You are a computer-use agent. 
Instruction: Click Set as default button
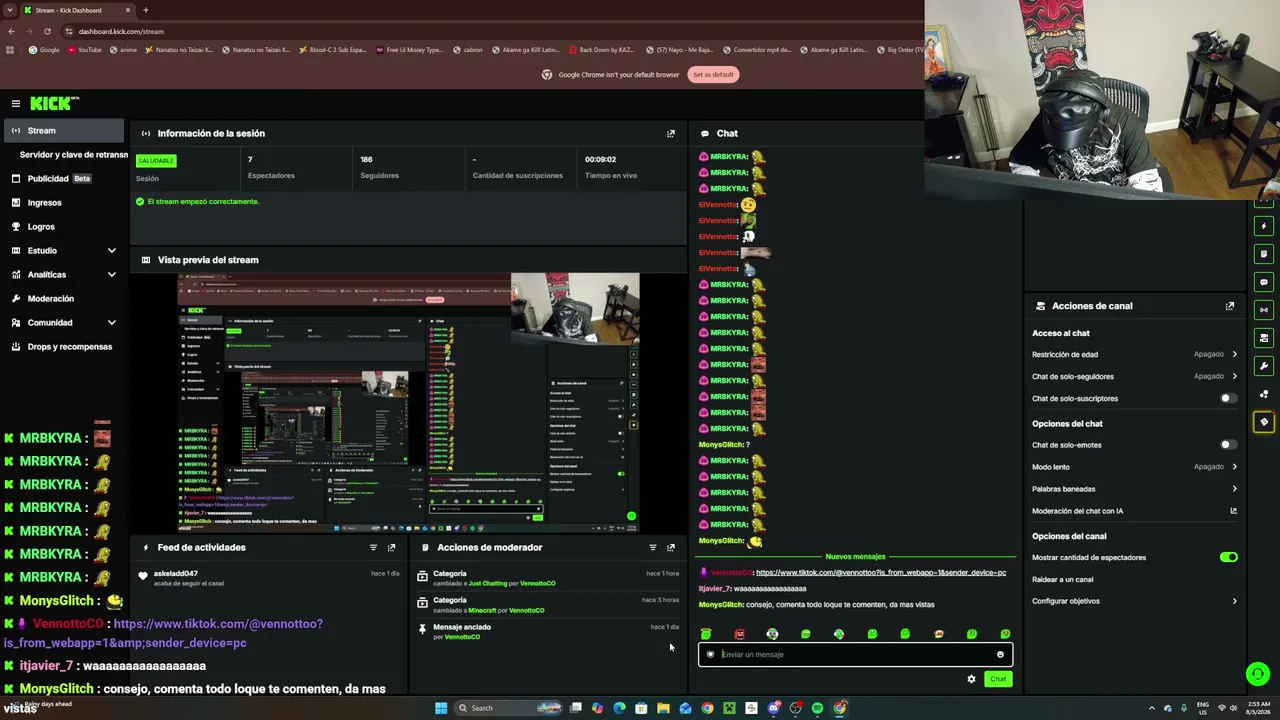[713, 74]
